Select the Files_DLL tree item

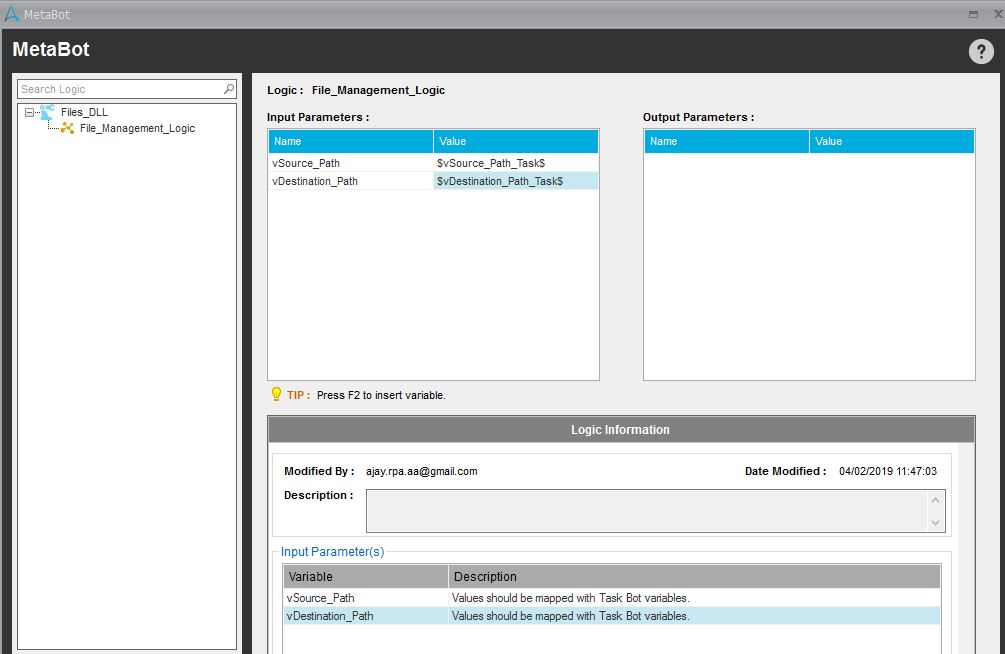[84, 112]
